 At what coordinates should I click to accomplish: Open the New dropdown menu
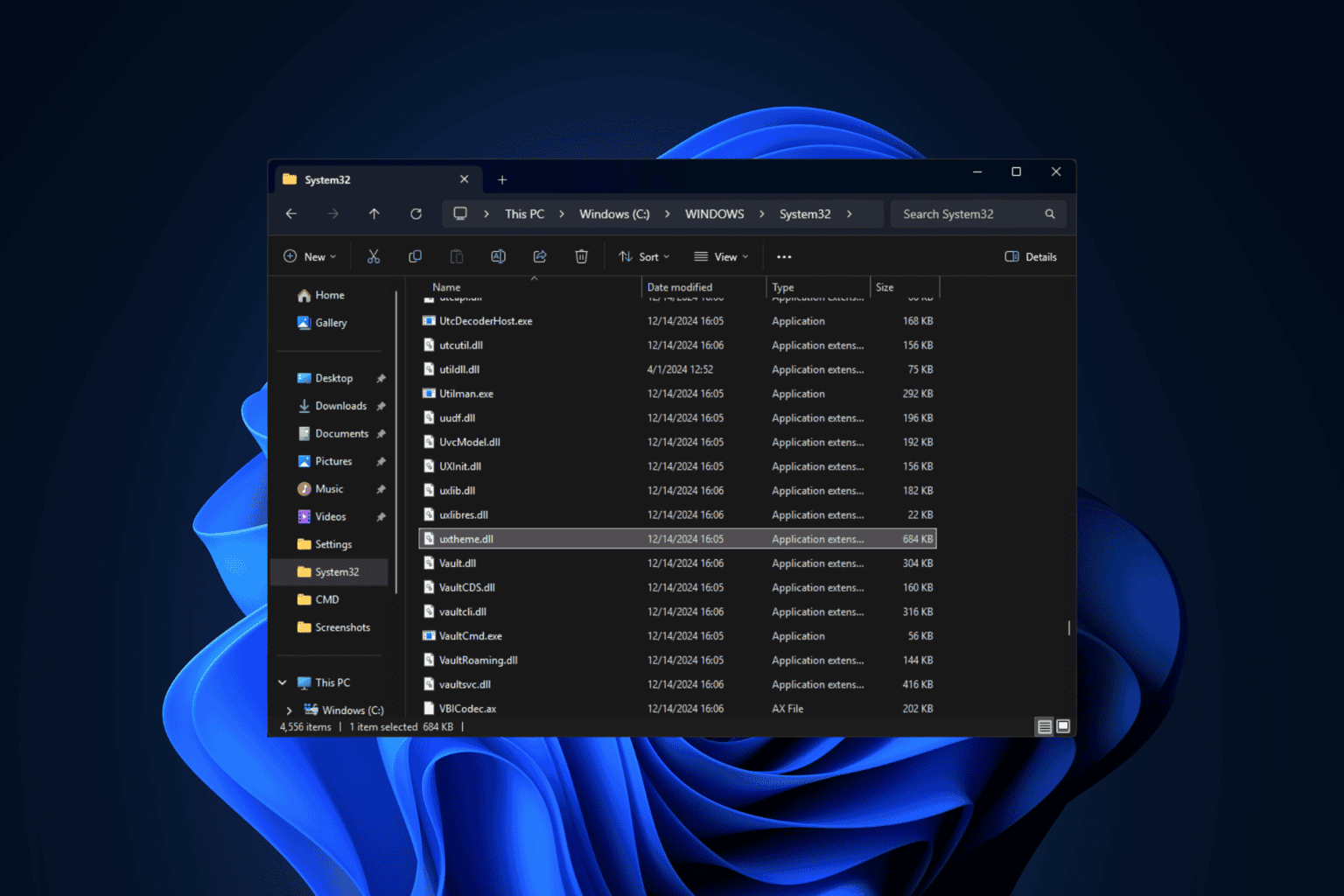click(310, 256)
